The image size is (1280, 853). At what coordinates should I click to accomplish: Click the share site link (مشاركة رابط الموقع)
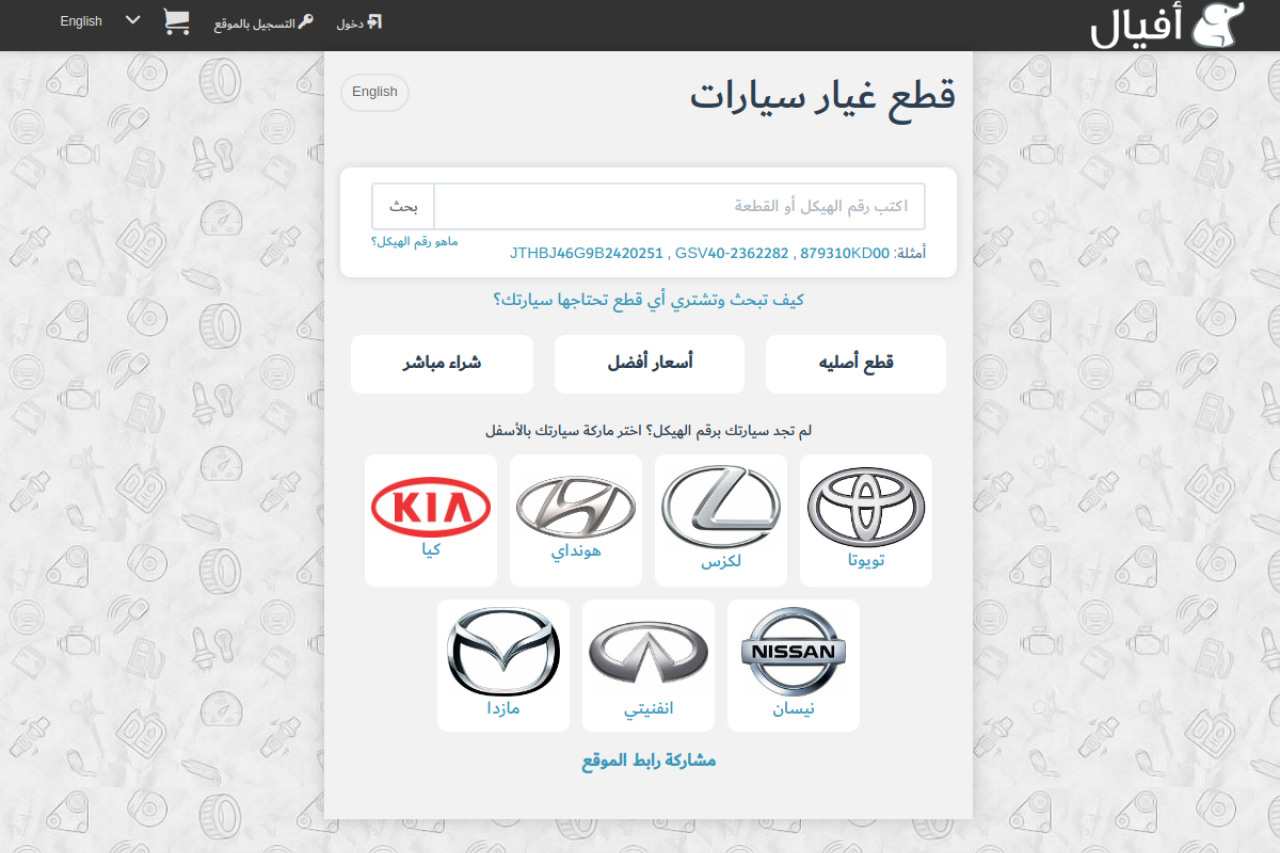click(649, 761)
